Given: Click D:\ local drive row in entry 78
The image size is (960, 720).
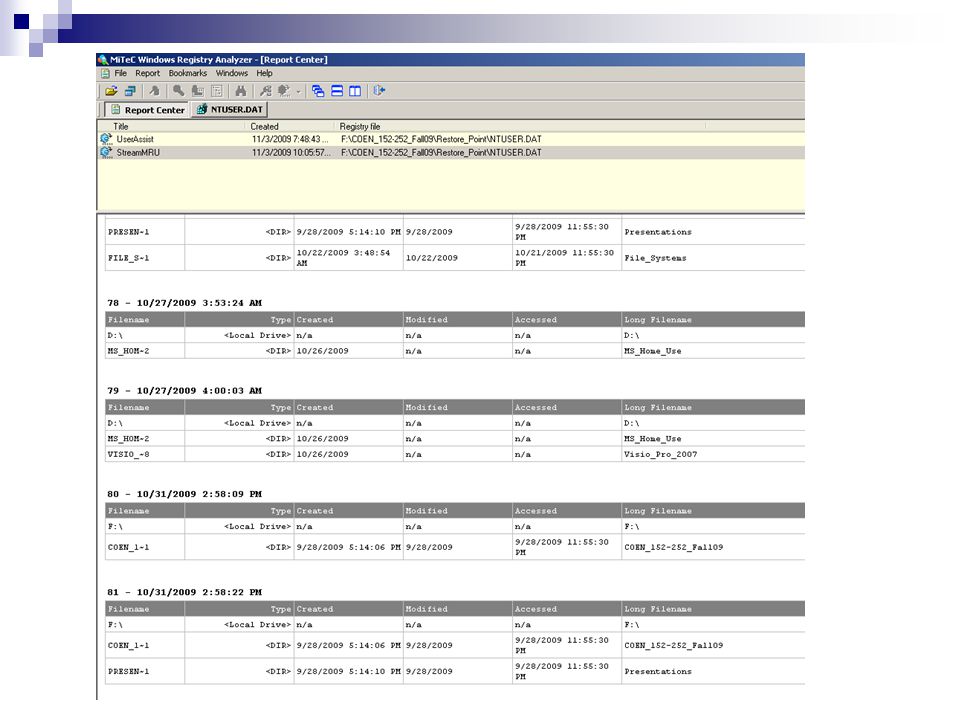Looking at the screenshot, I should (x=455, y=336).
